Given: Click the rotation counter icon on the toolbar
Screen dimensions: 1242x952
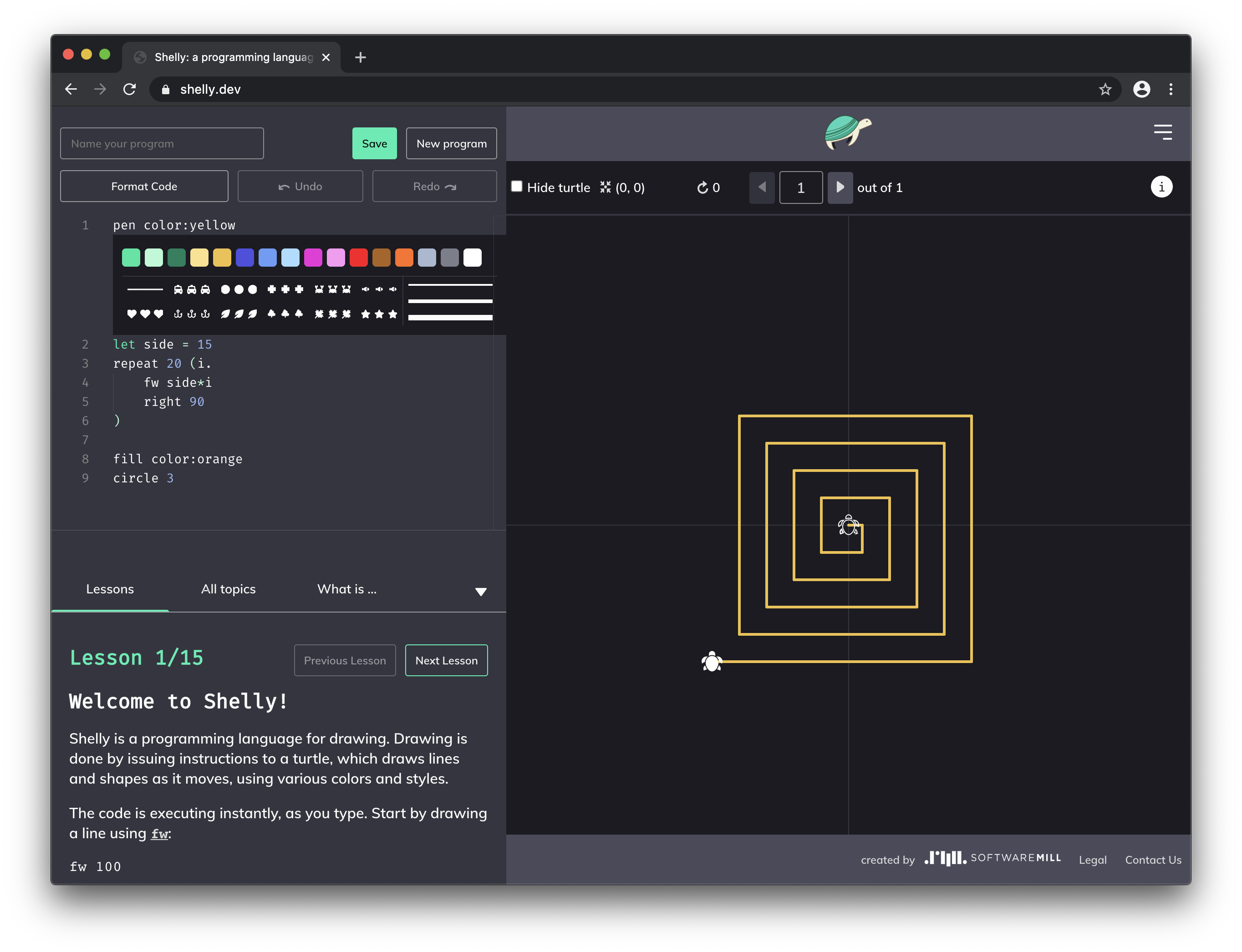Looking at the screenshot, I should tap(702, 187).
